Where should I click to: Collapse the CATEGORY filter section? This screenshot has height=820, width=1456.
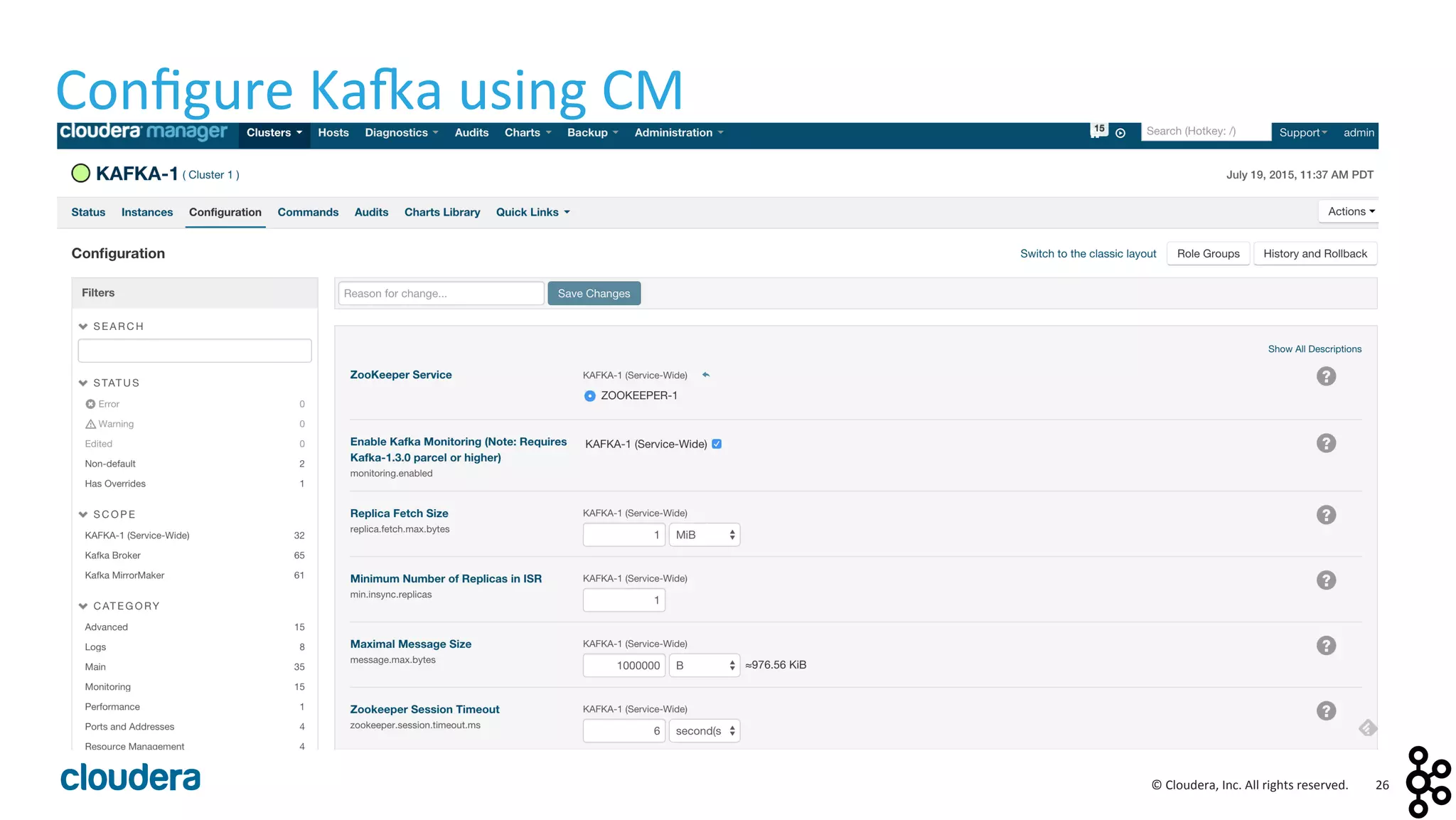tap(119, 607)
